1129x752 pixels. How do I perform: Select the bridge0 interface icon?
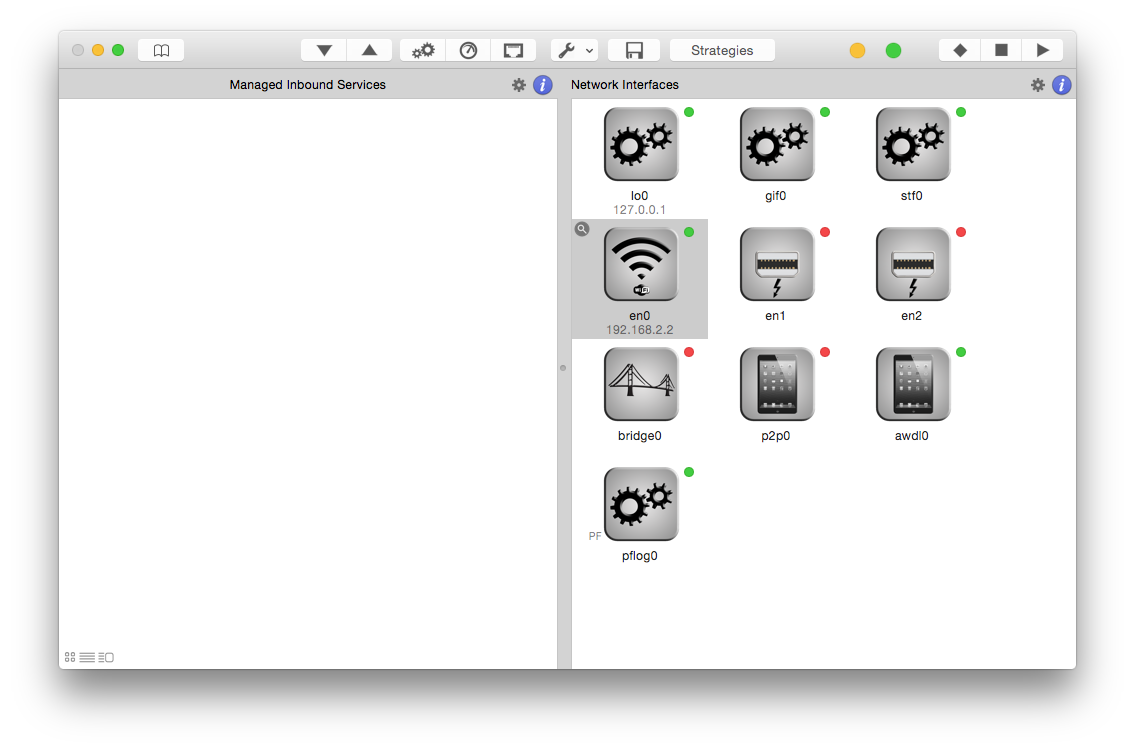[x=641, y=385]
